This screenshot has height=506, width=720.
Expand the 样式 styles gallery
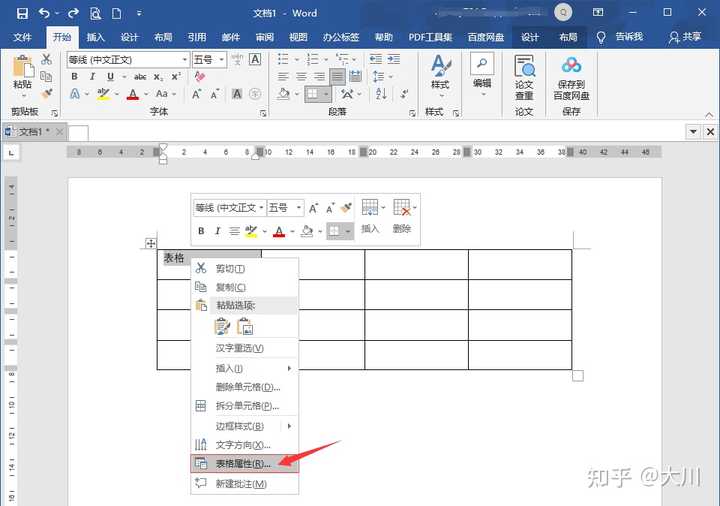(441, 96)
